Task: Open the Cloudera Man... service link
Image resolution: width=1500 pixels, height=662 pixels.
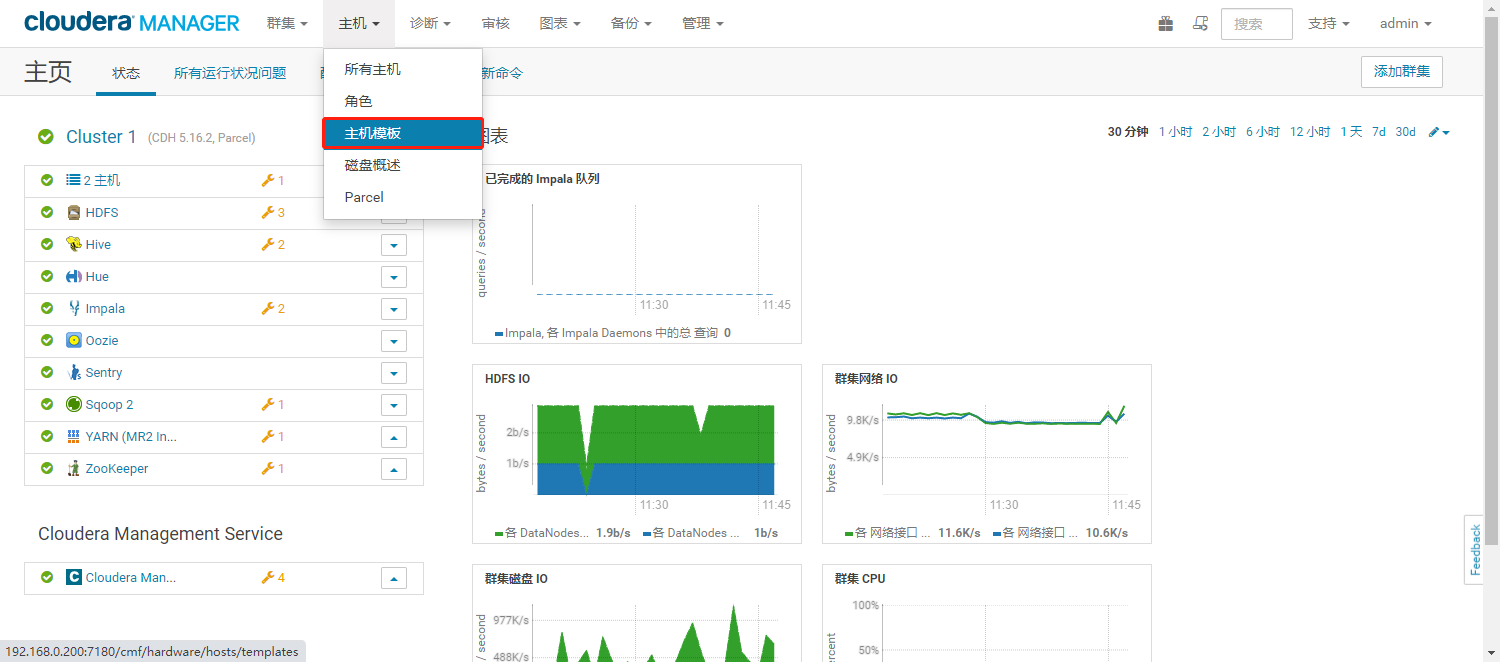Action: [131, 577]
